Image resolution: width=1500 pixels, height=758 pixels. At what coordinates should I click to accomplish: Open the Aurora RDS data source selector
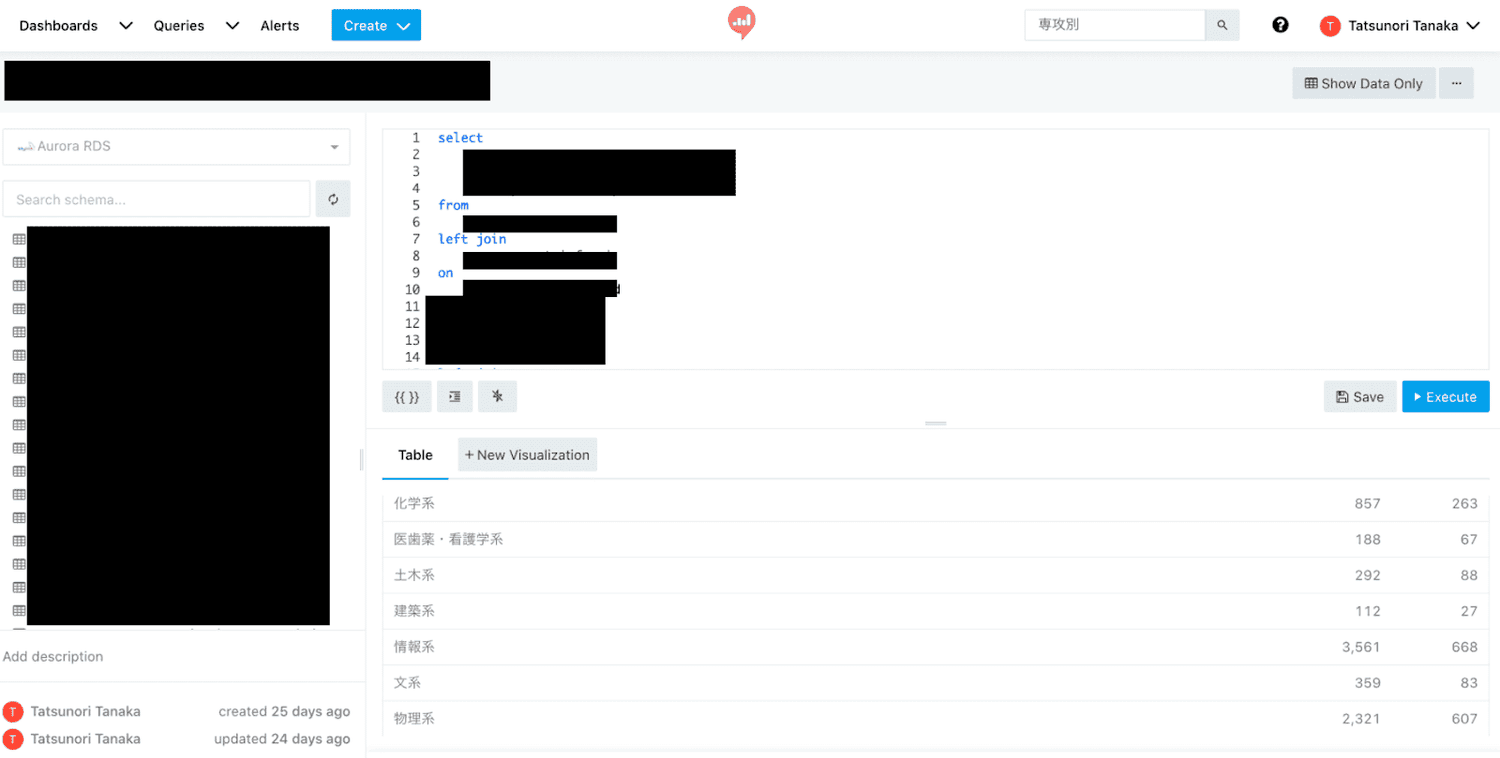(177, 147)
